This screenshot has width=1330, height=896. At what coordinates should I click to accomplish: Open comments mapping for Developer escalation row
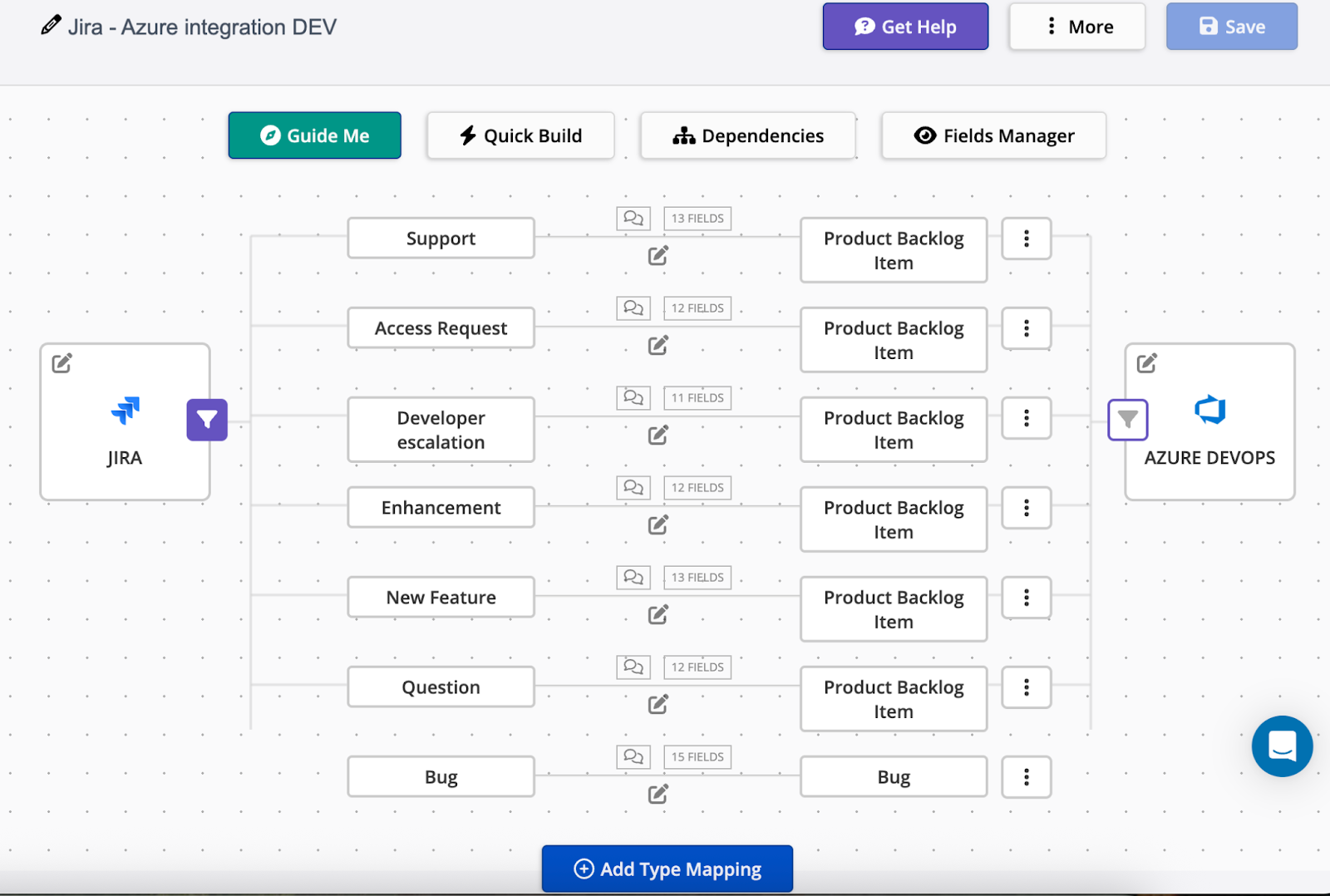click(x=633, y=398)
